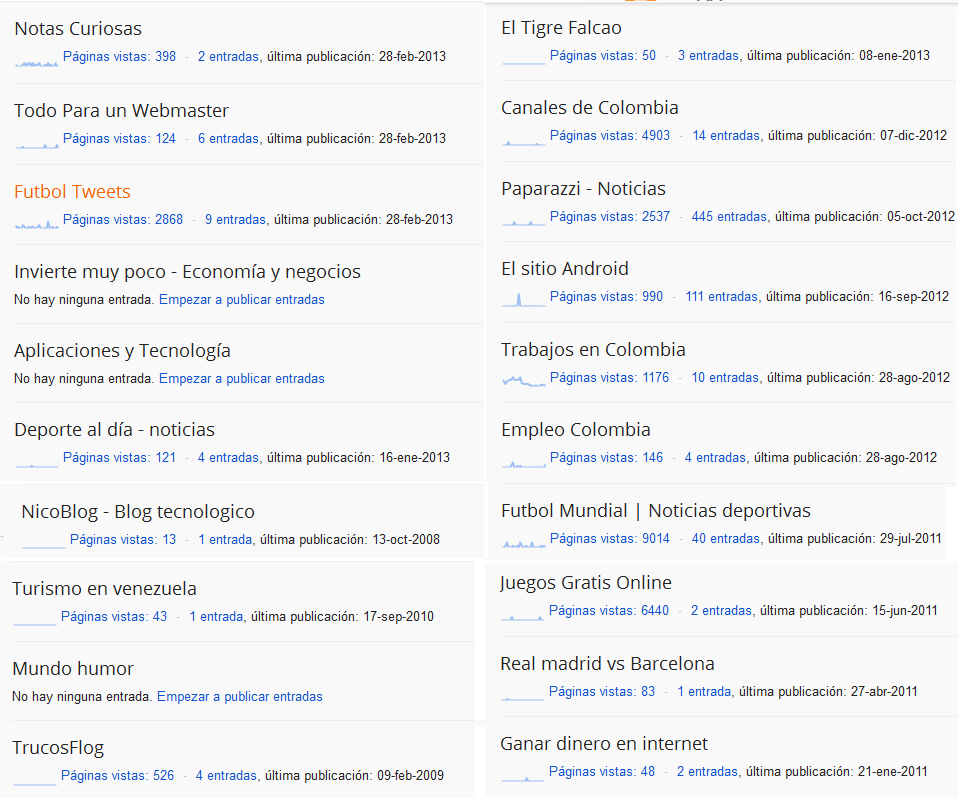Open Ganar dinero en internet blog
The height and width of the screenshot is (800, 958).
(604, 744)
